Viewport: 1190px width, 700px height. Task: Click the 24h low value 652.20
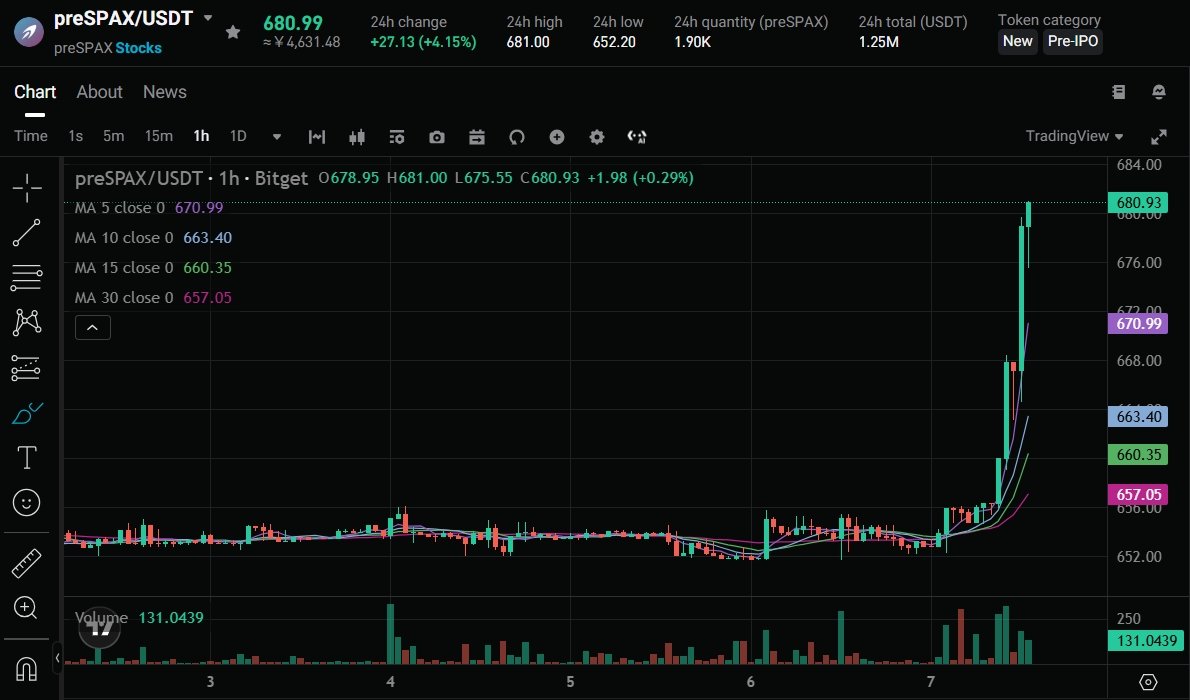coord(614,42)
